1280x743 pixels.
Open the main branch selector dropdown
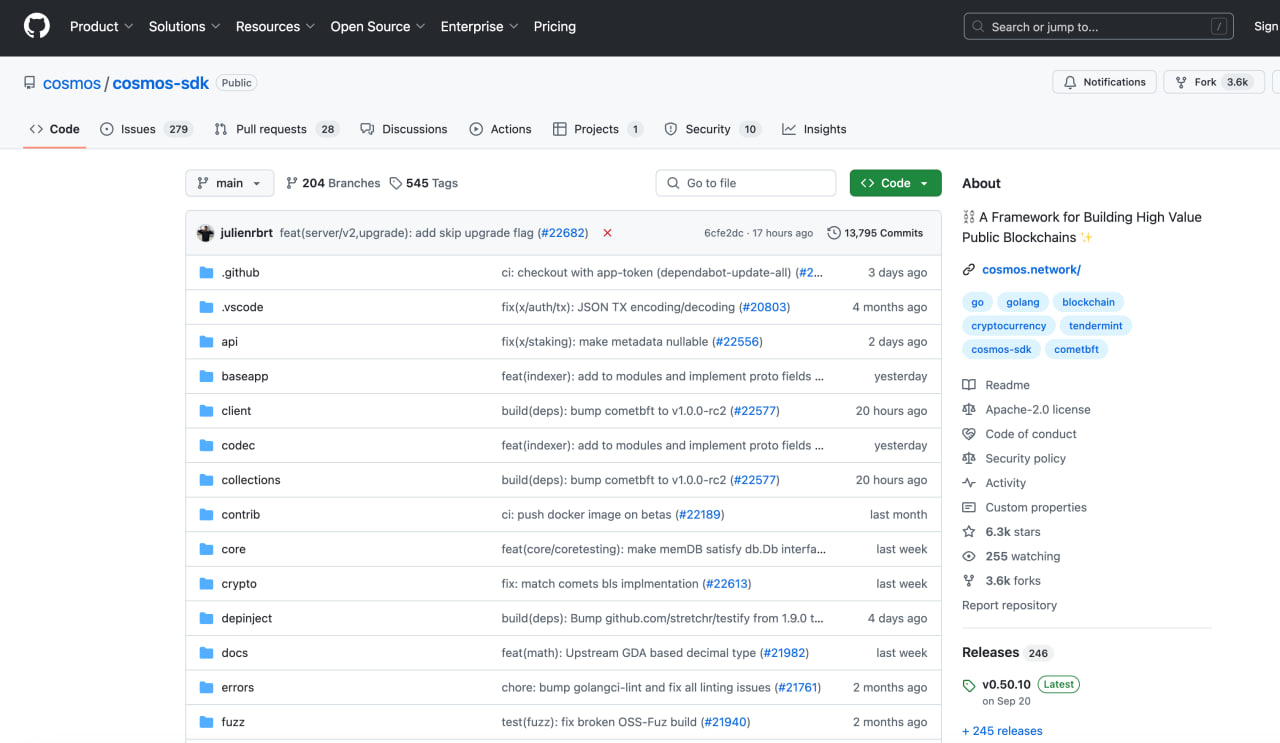229,183
